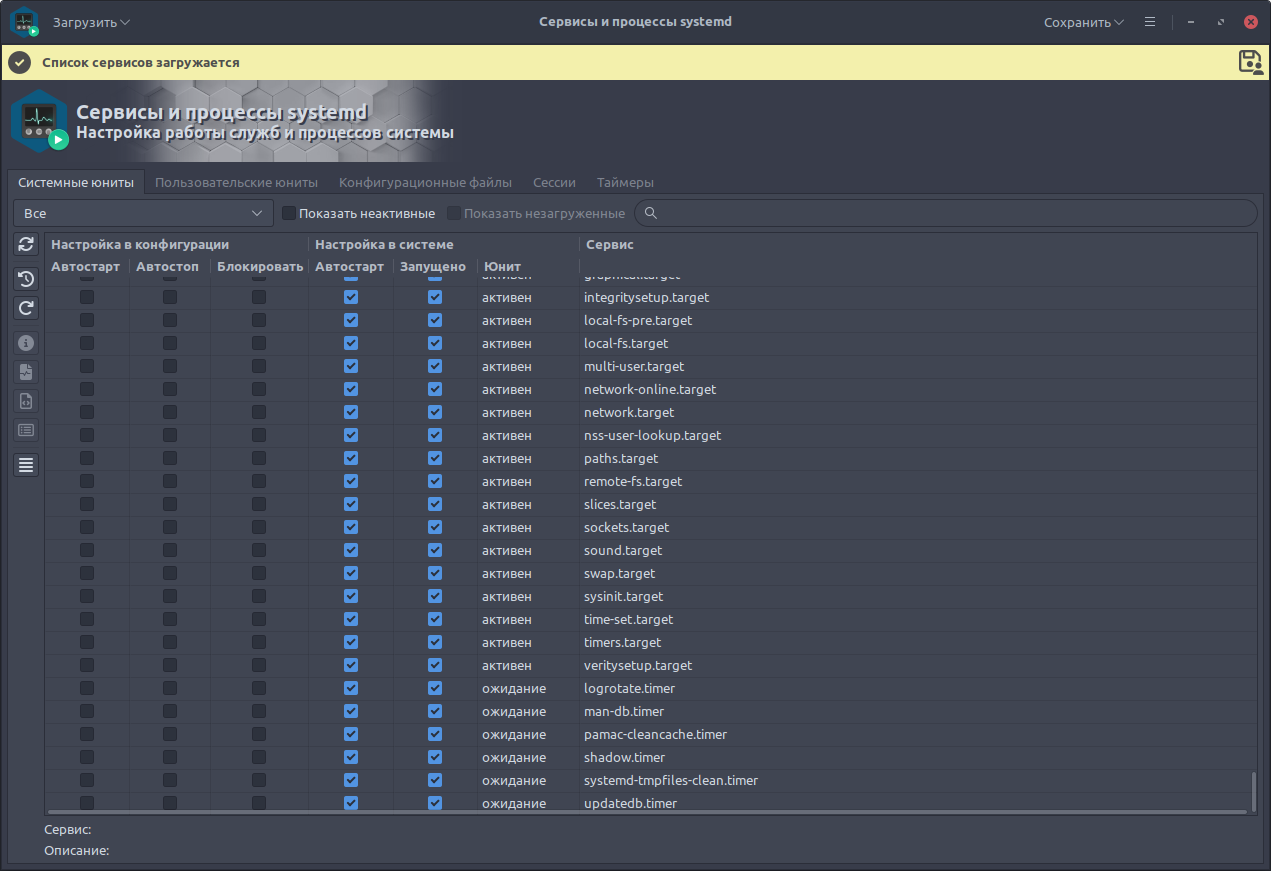Expand the 'Сохранить' dropdown menu
The image size is (1271, 871).
(1083, 22)
